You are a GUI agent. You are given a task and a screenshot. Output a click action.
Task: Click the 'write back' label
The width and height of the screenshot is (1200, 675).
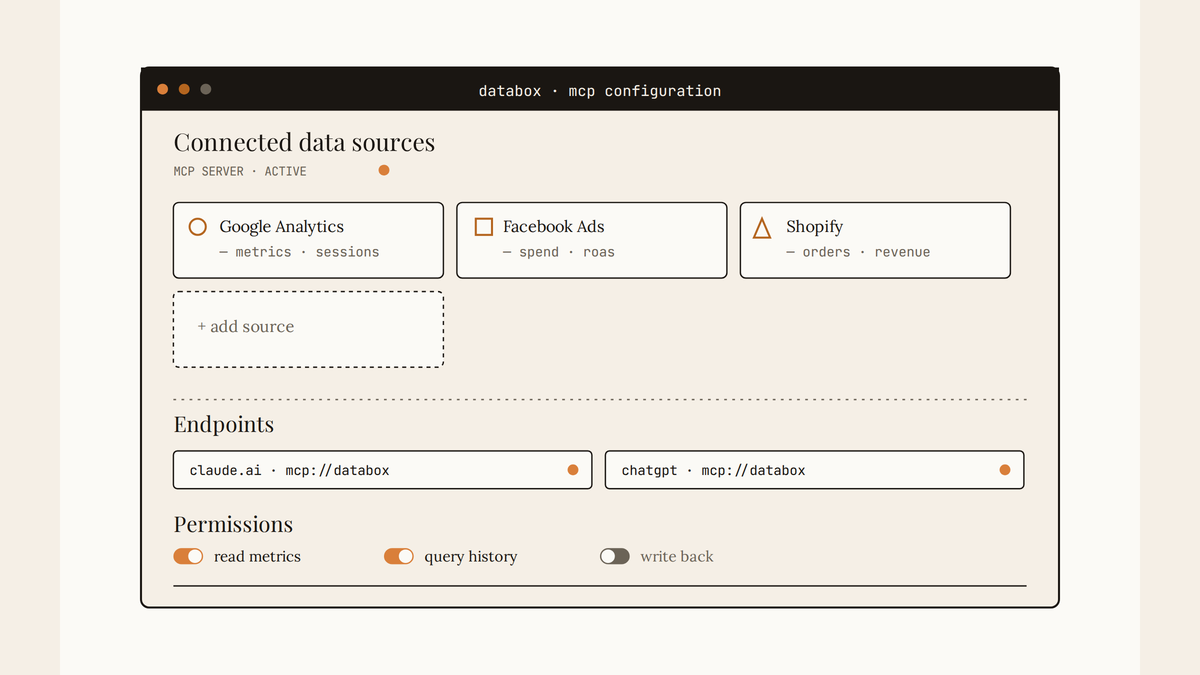click(x=677, y=556)
